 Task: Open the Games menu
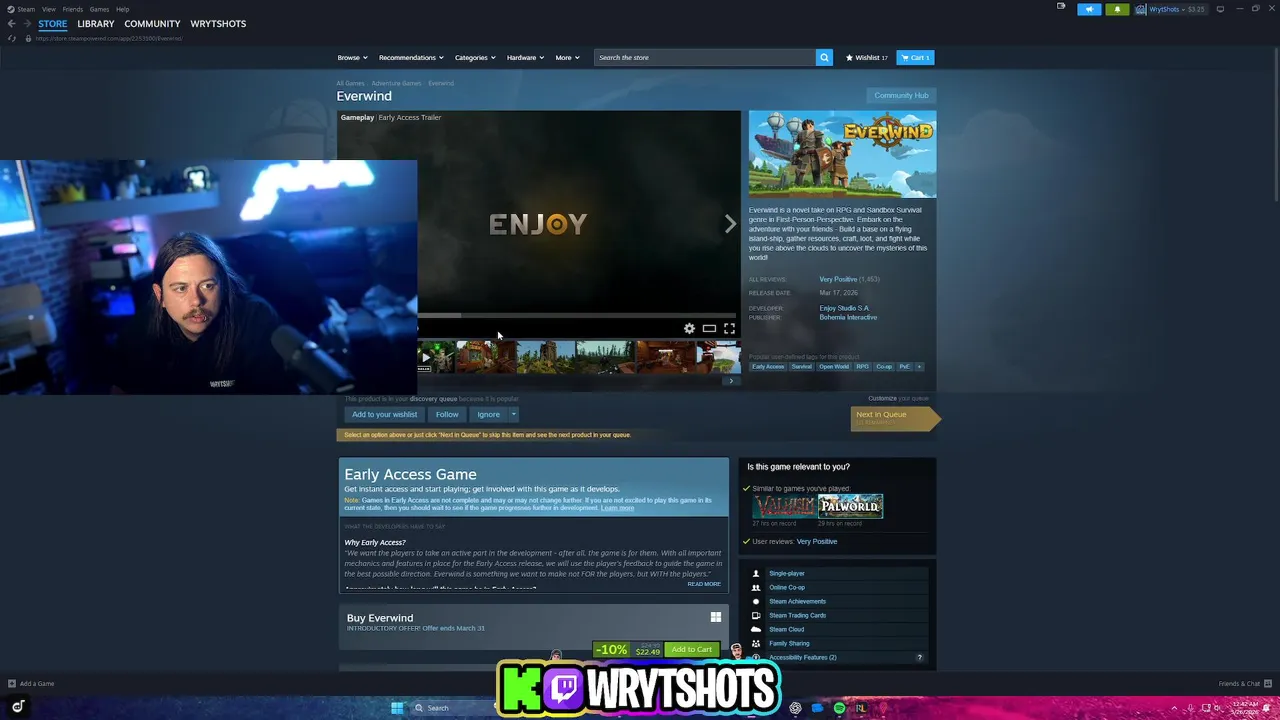point(99,9)
